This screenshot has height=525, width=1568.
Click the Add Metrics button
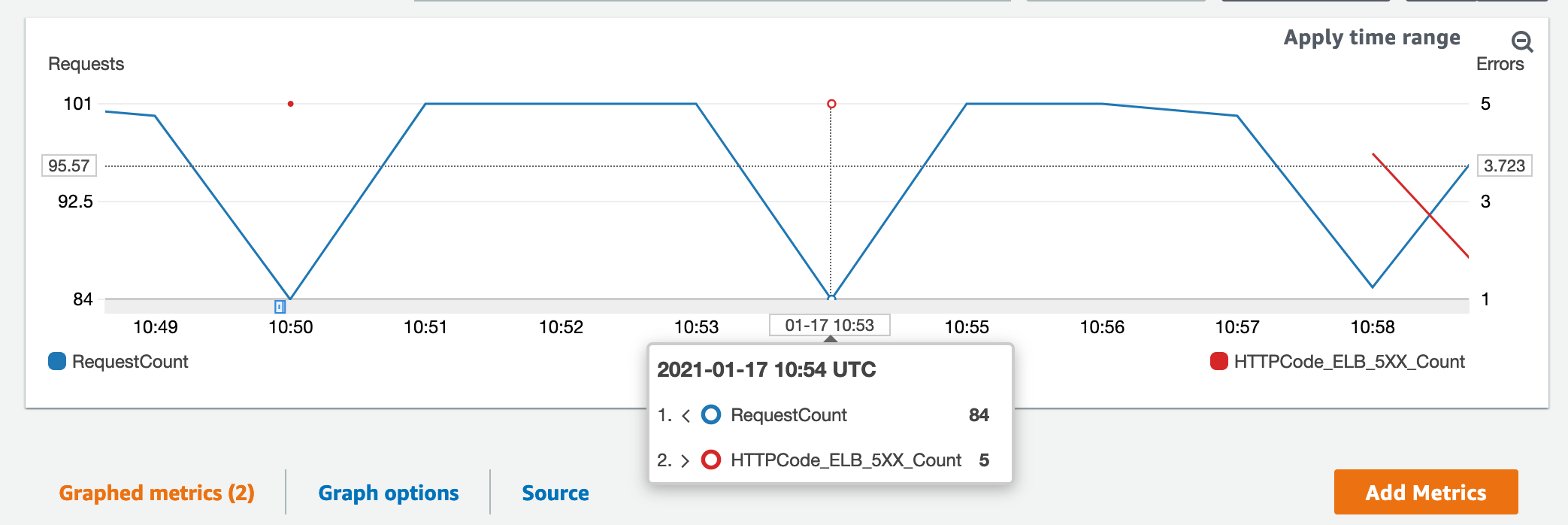click(1426, 492)
